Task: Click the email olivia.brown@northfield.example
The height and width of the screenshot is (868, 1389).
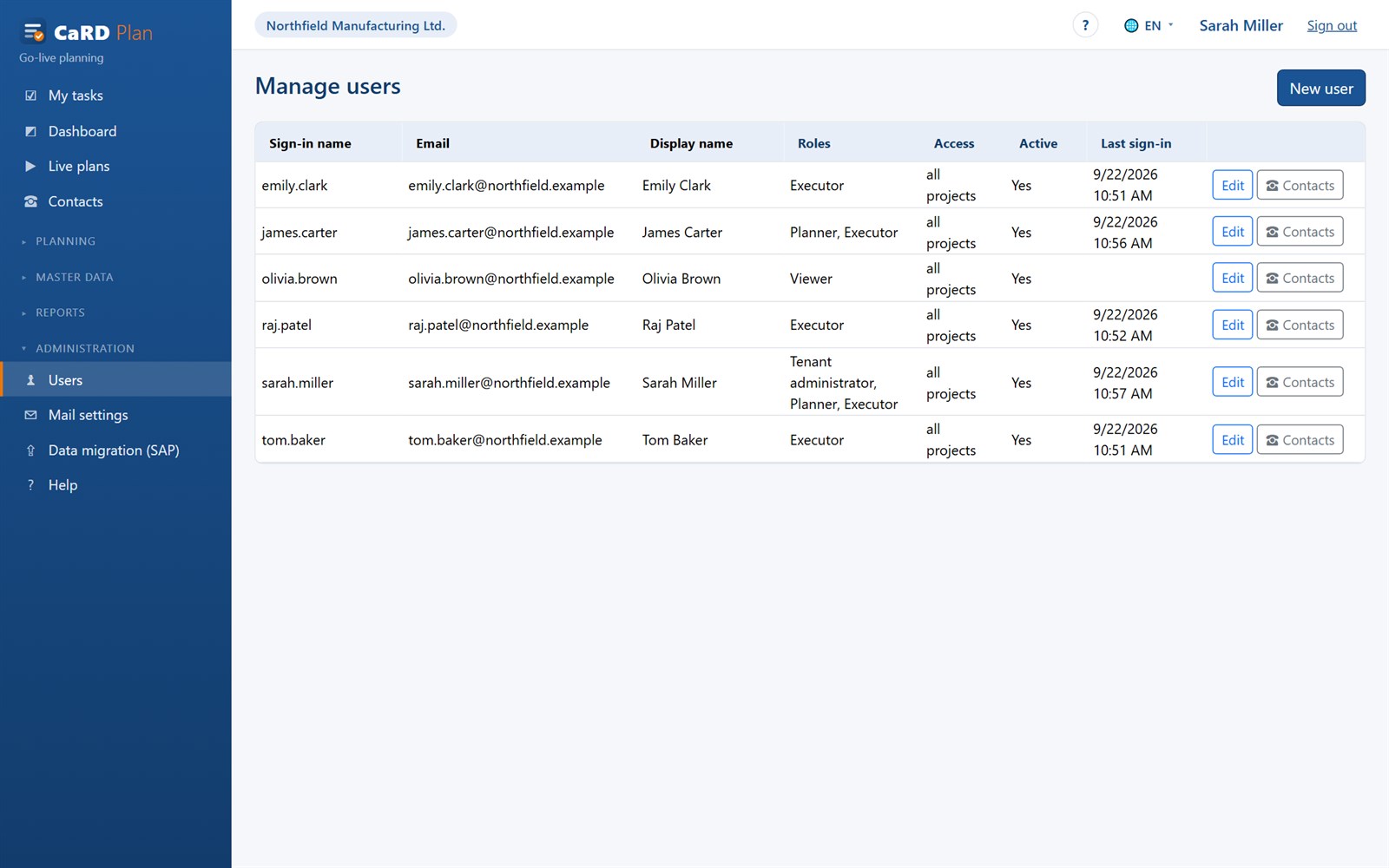Action: [x=511, y=279]
